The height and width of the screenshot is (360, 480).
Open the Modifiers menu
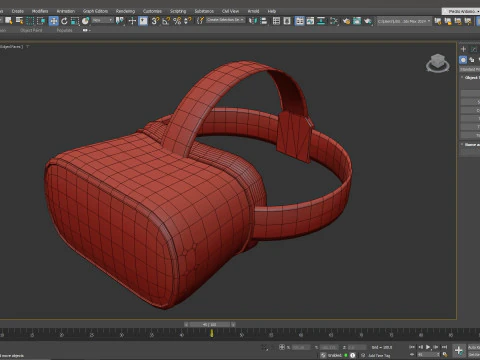tap(40, 11)
